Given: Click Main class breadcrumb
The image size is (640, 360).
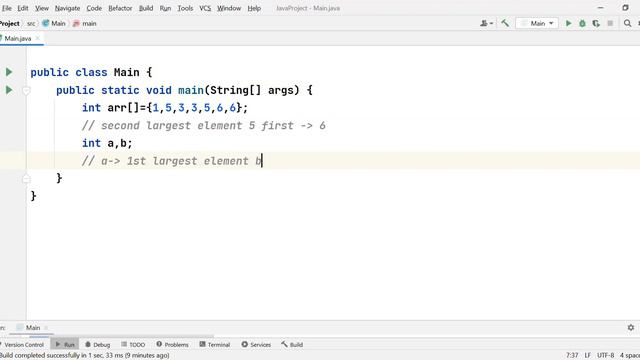Looking at the screenshot, I should pos(54,24).
